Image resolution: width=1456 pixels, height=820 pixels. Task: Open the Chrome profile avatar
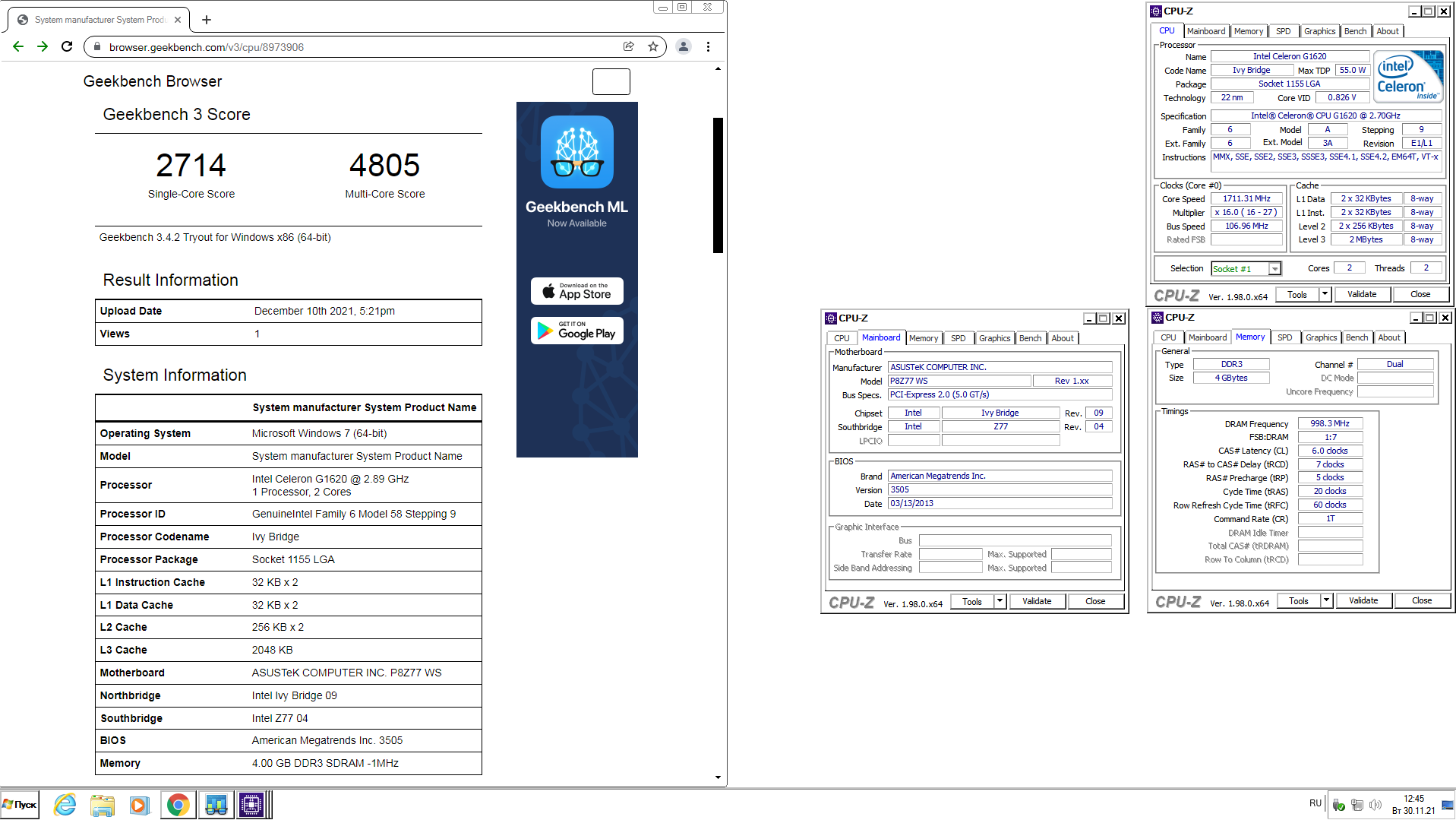684,46
